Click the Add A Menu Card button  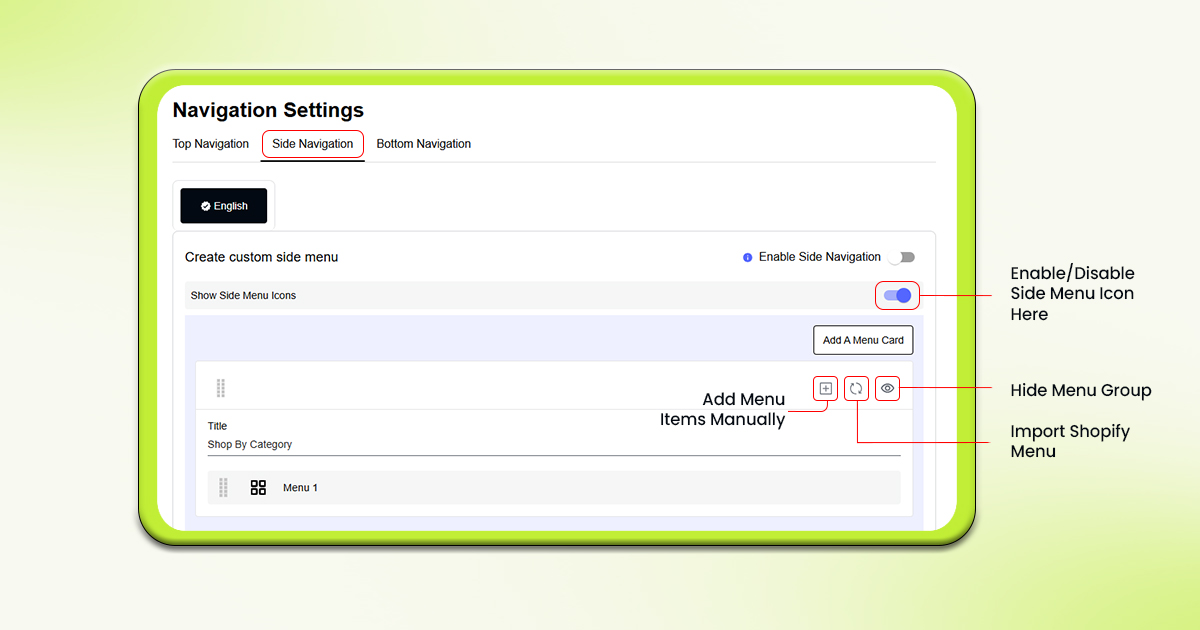pos(862,340)
